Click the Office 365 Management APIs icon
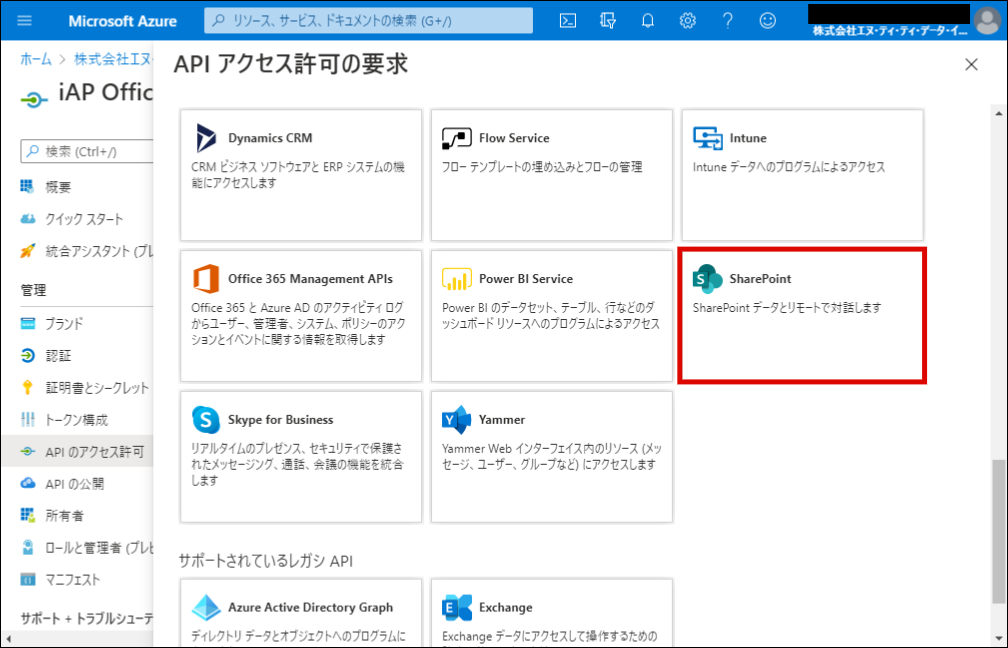Viewport: 1008px width, 648px height. click(x=206, y=278)
